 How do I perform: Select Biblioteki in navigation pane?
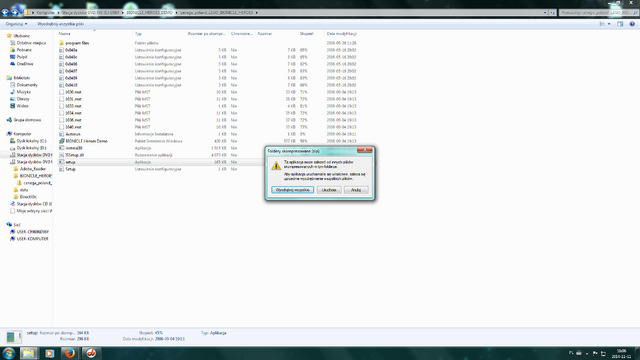[x=22, y=78]
